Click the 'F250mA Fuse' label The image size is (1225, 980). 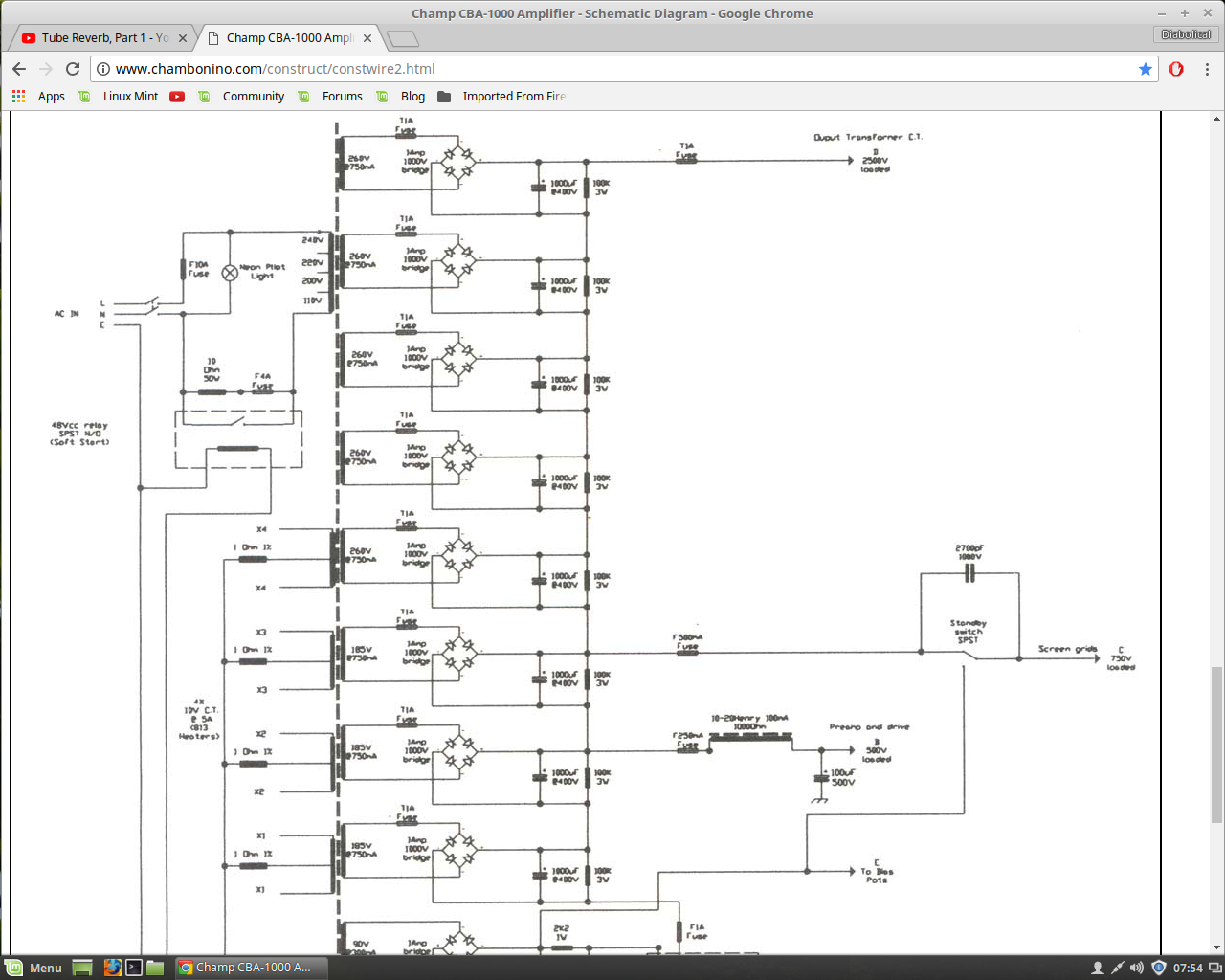[687, 740]
